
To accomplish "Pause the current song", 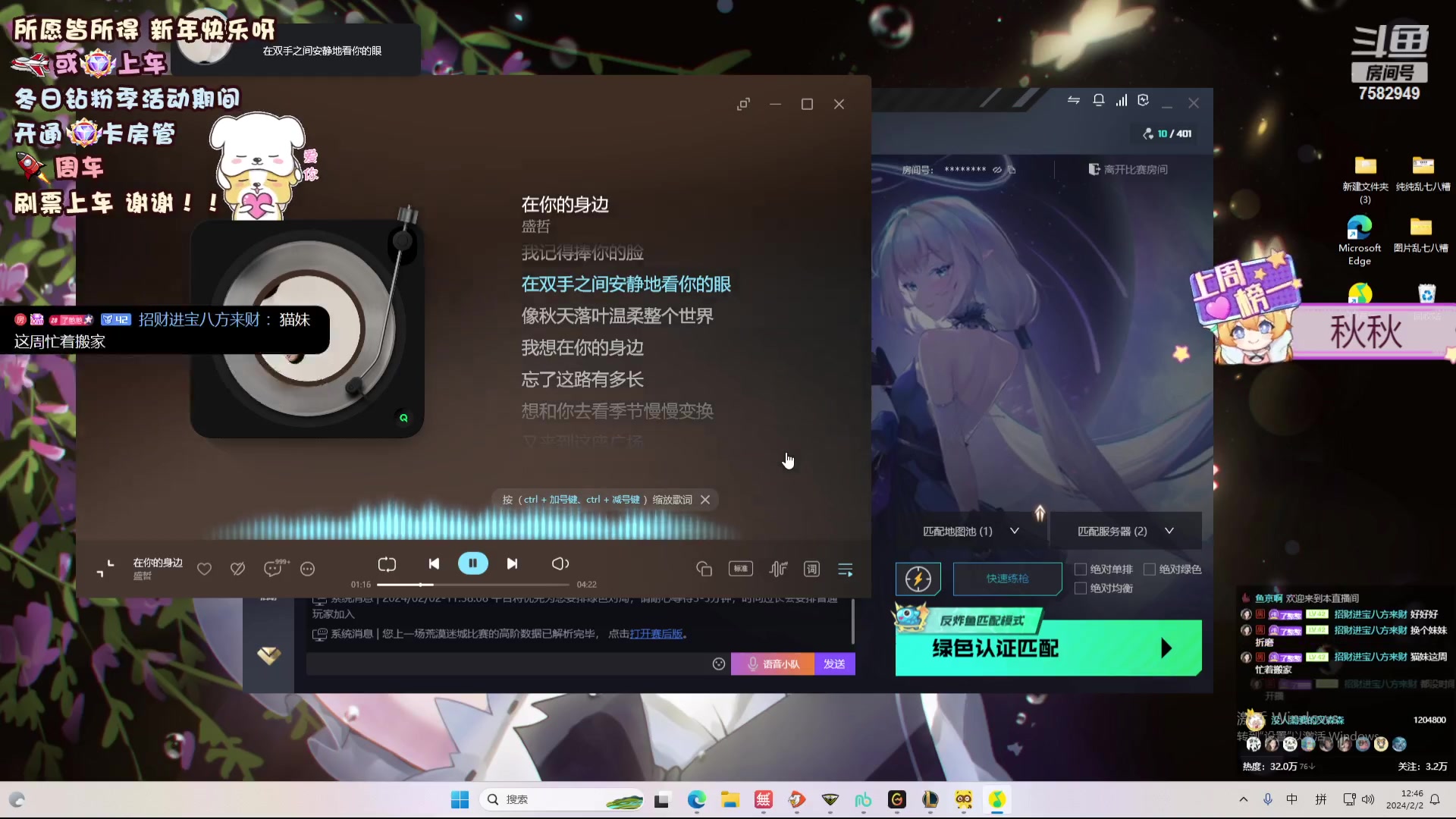I will coord(472,563).
